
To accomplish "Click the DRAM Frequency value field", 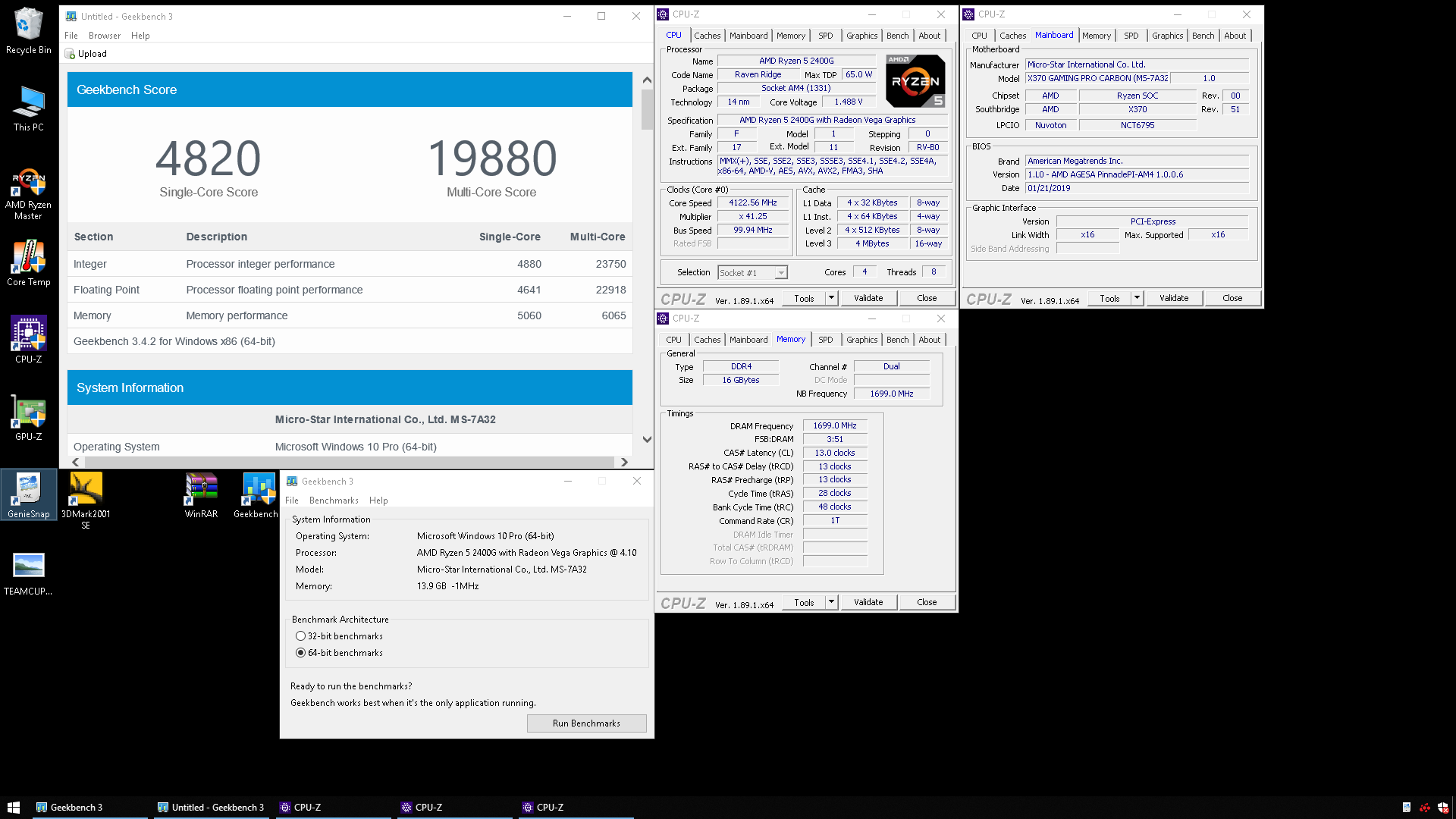I will pos(834,426).
